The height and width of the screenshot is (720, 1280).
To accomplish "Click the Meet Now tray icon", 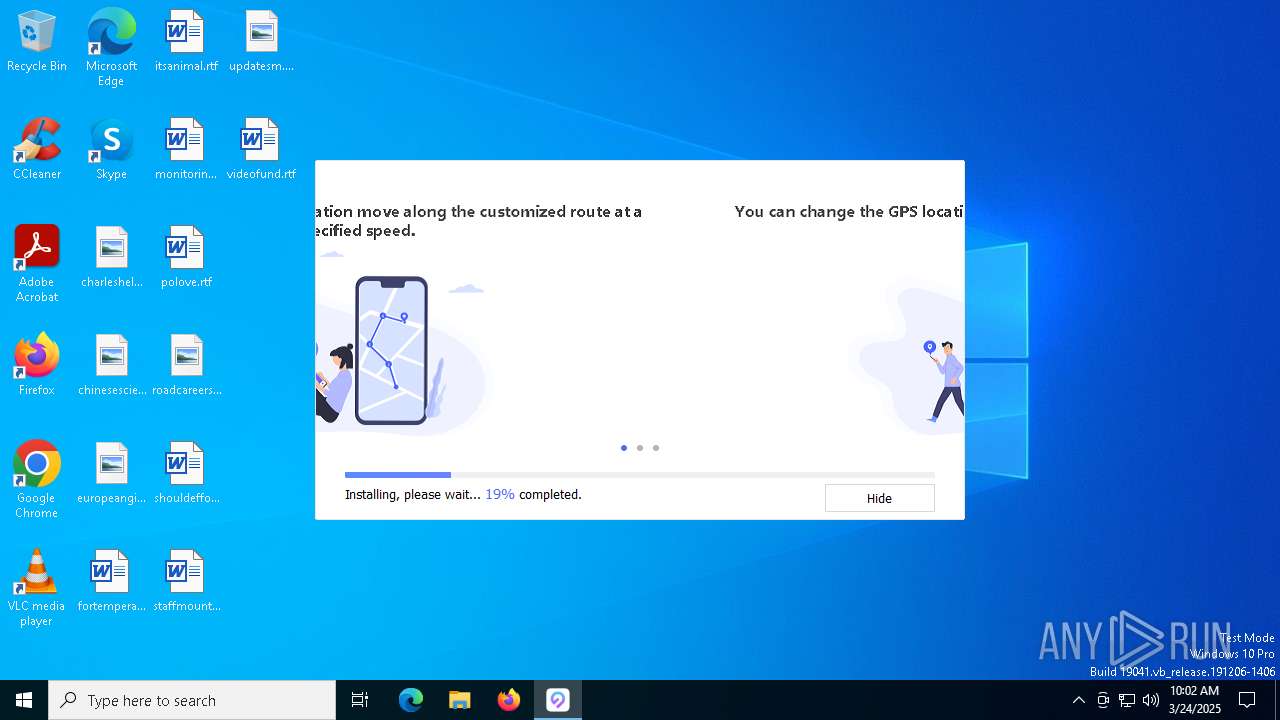I will click(1103, 700).
